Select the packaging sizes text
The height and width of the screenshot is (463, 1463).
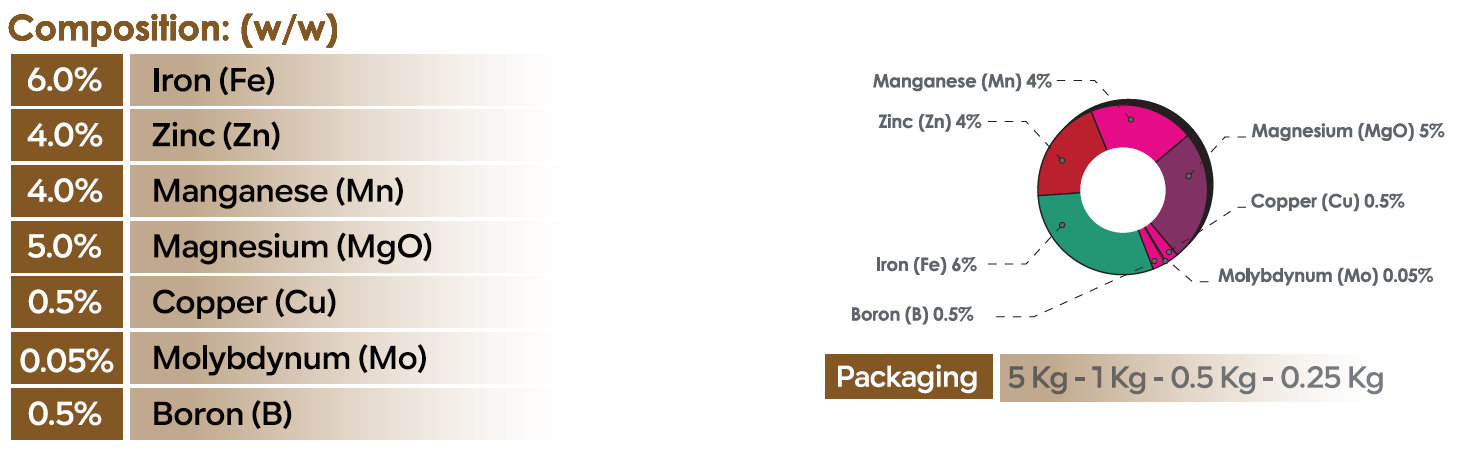click(x=1195, y=378)
